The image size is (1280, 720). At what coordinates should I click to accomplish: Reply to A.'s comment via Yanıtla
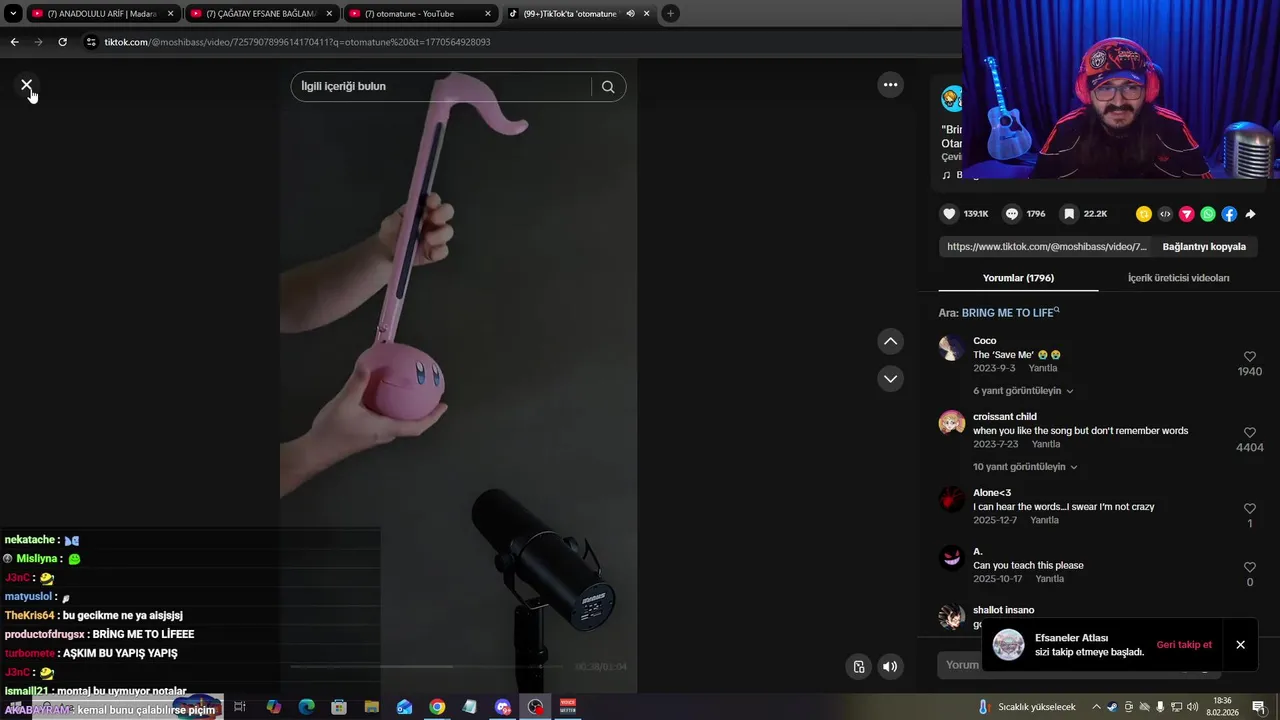pyautogui.click(x=1050, y=579)
